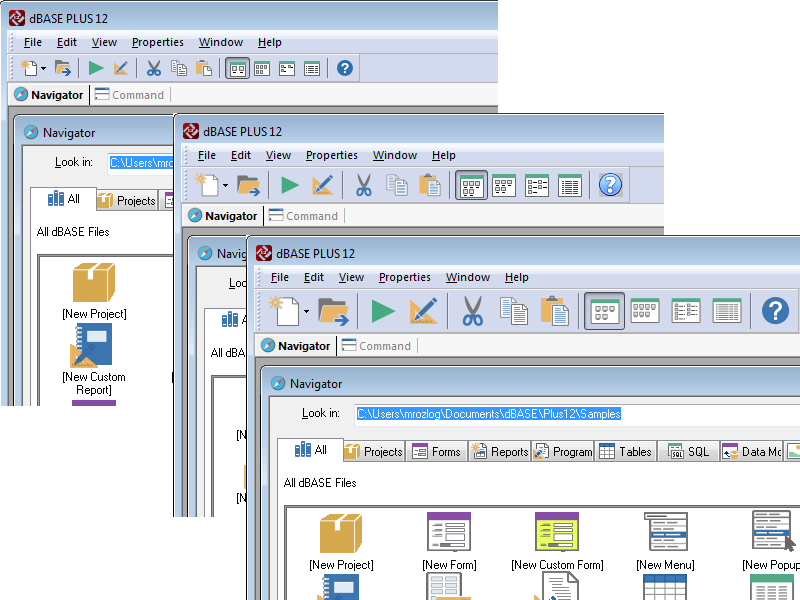Select the Small Icons view in the middle window

[x=504, y=185]
